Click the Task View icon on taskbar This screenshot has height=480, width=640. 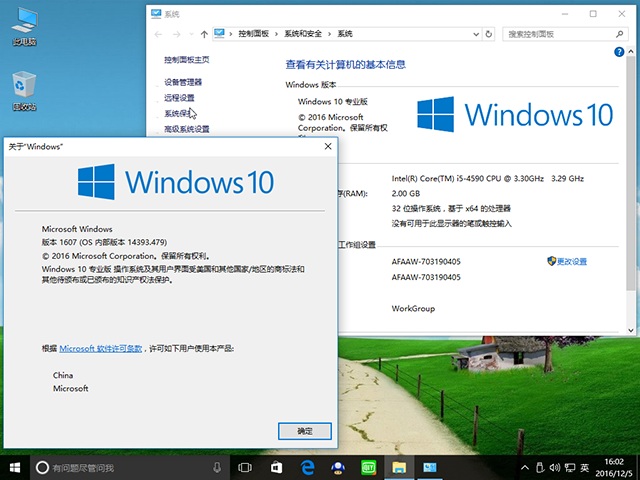click(x=244, y=467)
